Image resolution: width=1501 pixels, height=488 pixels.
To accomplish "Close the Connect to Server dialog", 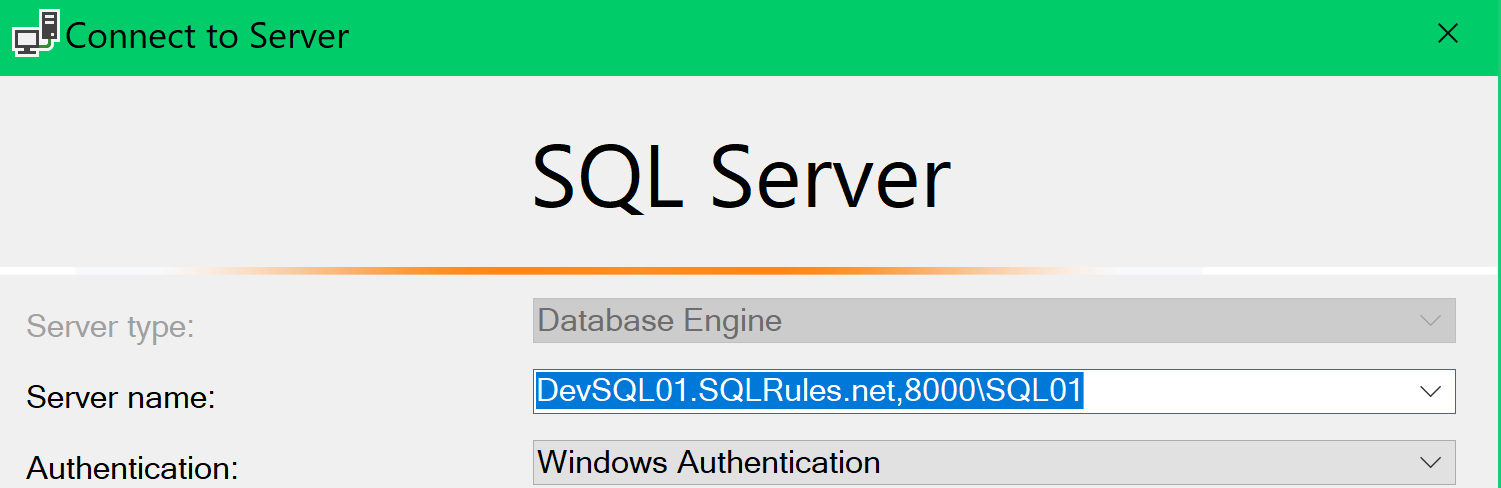I will (x=1447, y=33).
